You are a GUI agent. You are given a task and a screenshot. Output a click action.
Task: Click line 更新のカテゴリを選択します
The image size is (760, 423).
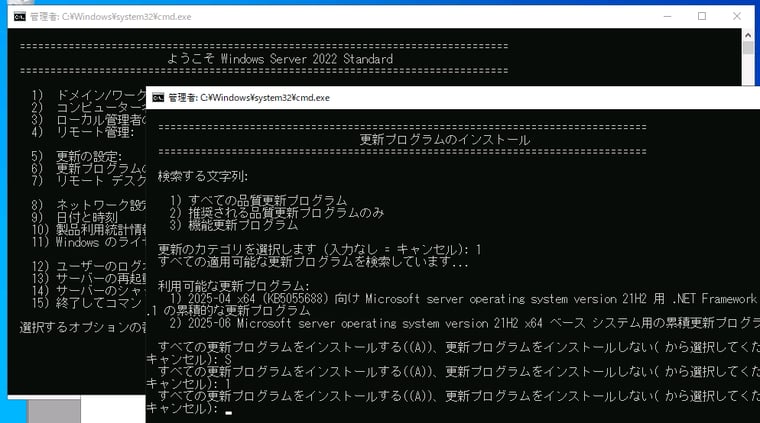(x=320, y=250)
